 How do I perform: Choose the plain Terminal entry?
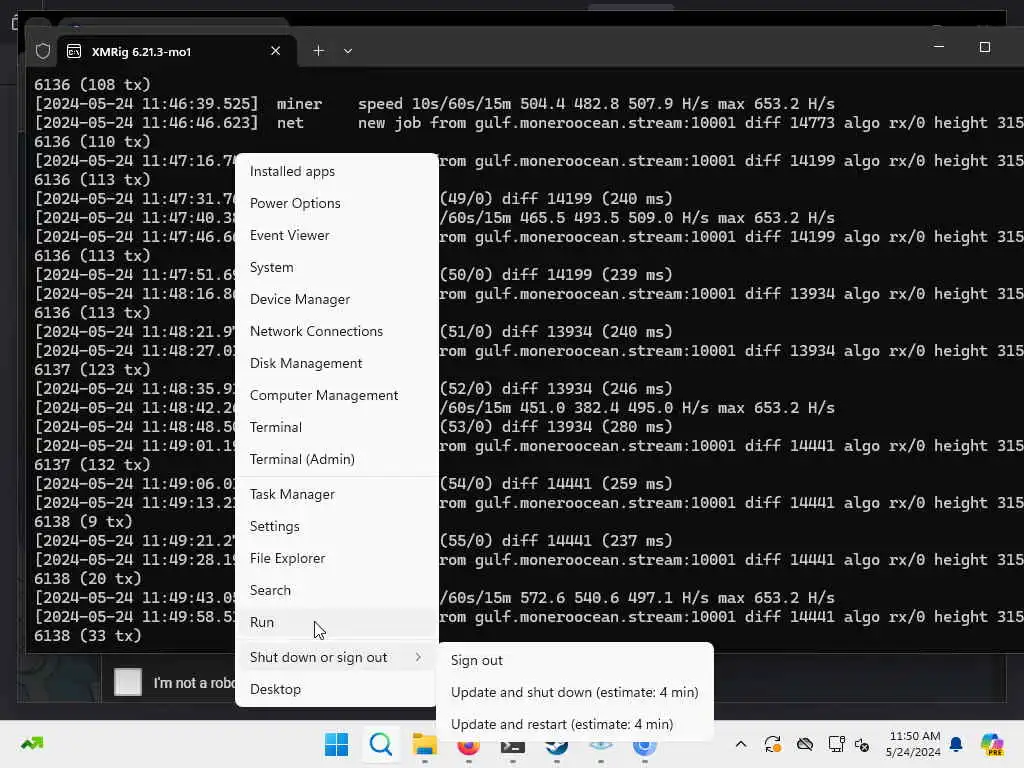point(336,427)
